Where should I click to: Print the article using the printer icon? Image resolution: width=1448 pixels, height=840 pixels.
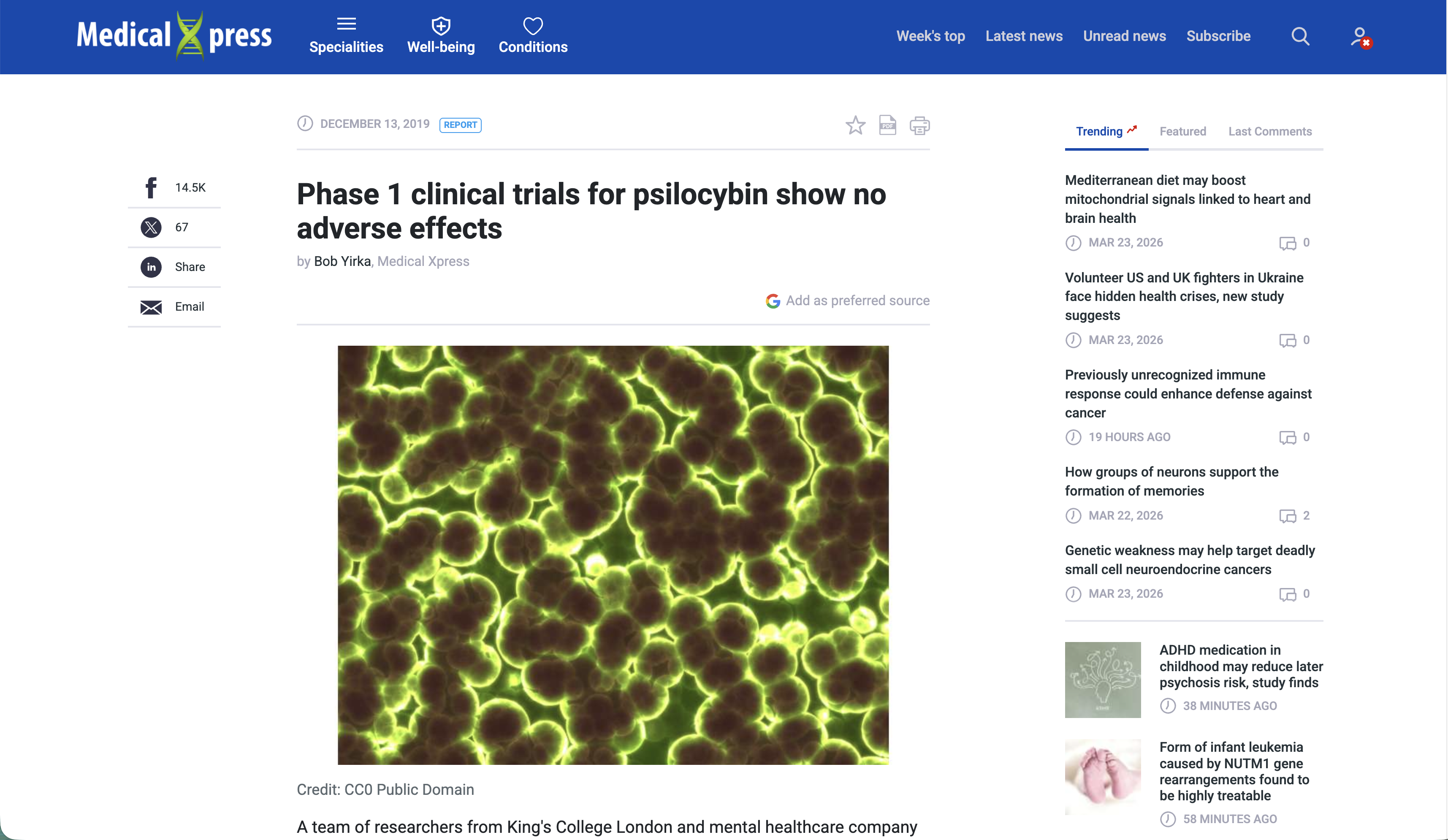click(x=919, y=126)
